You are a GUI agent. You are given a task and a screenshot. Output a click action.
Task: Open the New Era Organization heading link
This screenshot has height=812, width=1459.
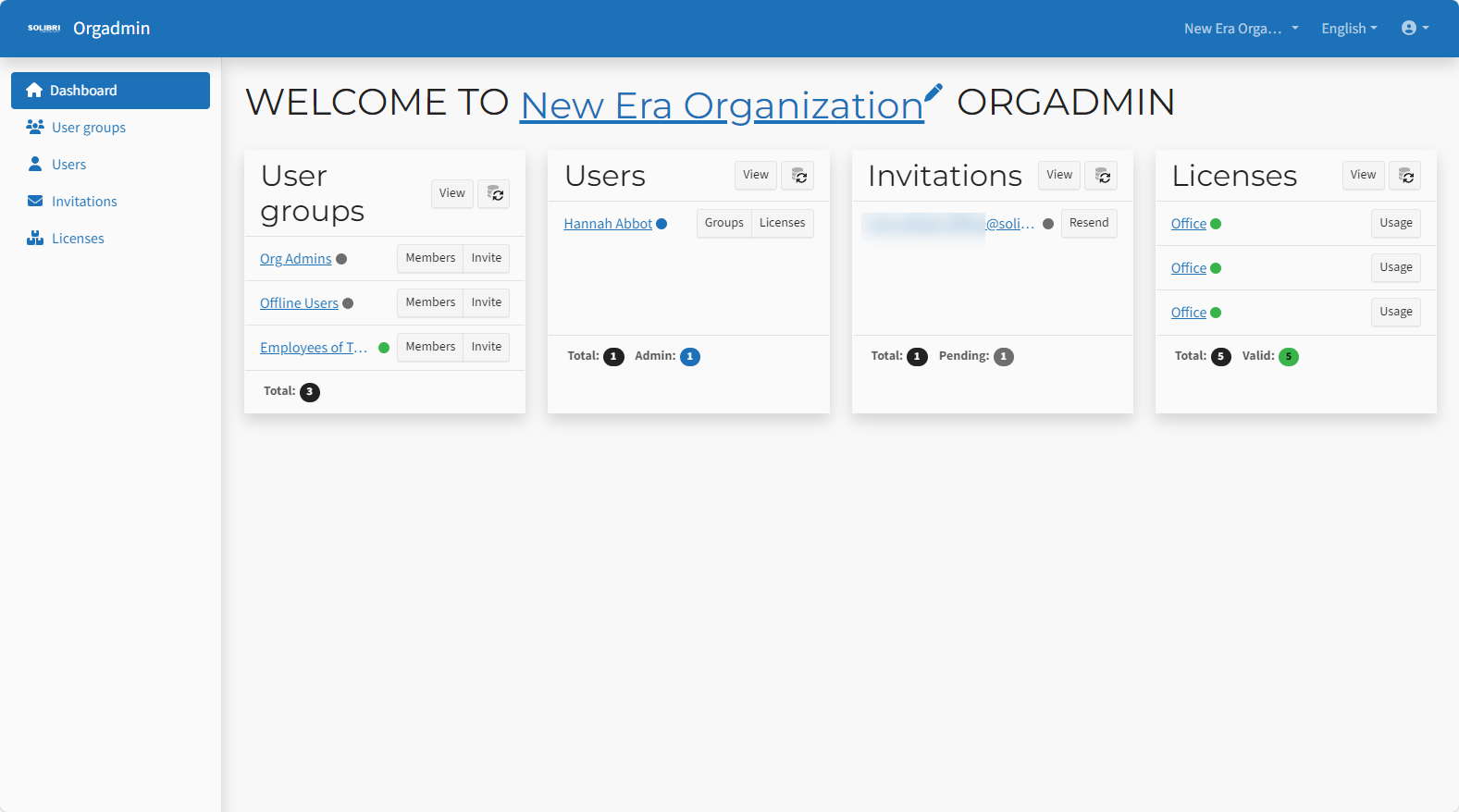pos(722,105)
